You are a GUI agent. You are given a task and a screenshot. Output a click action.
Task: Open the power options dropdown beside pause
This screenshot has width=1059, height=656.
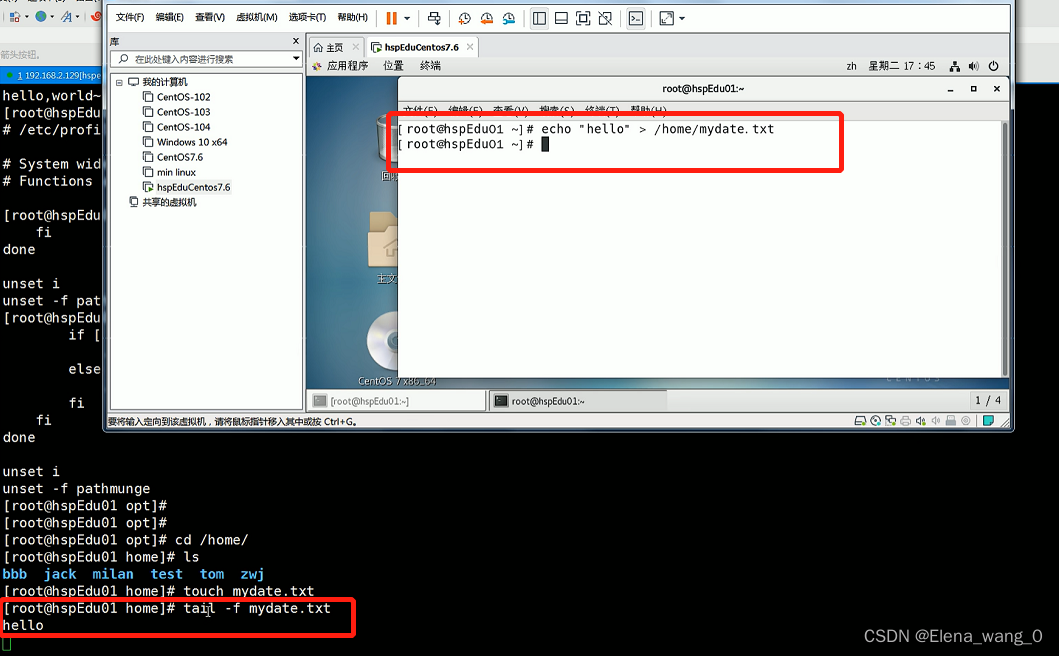point(407,18)
